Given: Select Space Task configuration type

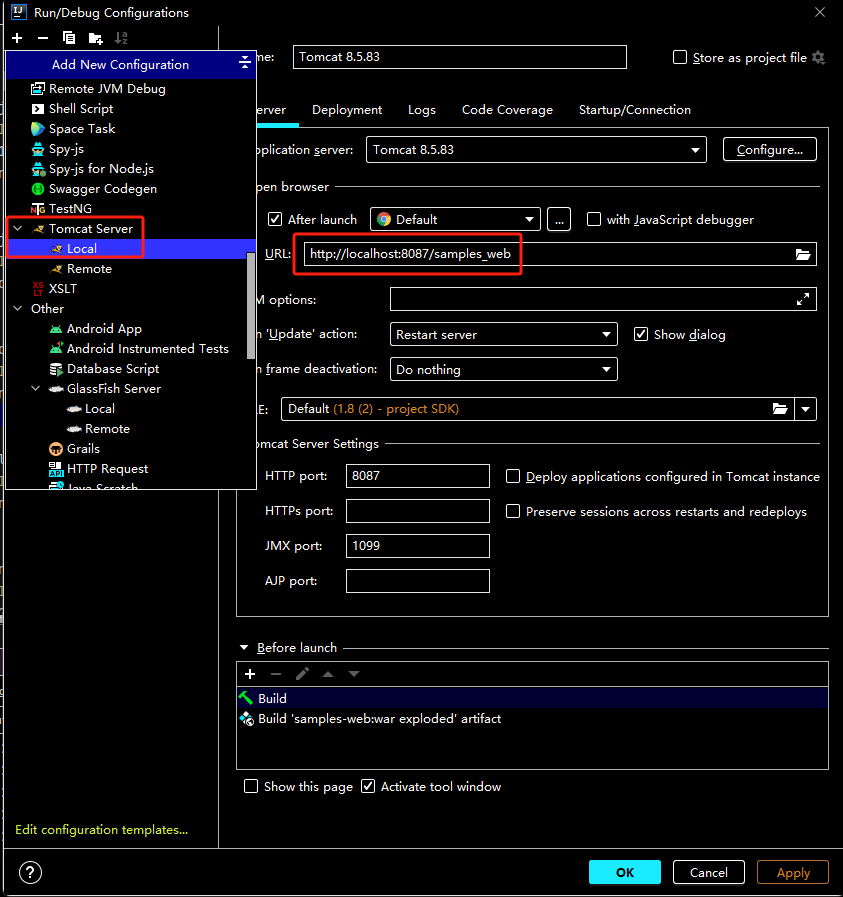Looking at the screenshot, I should click(x=82, y=129).
